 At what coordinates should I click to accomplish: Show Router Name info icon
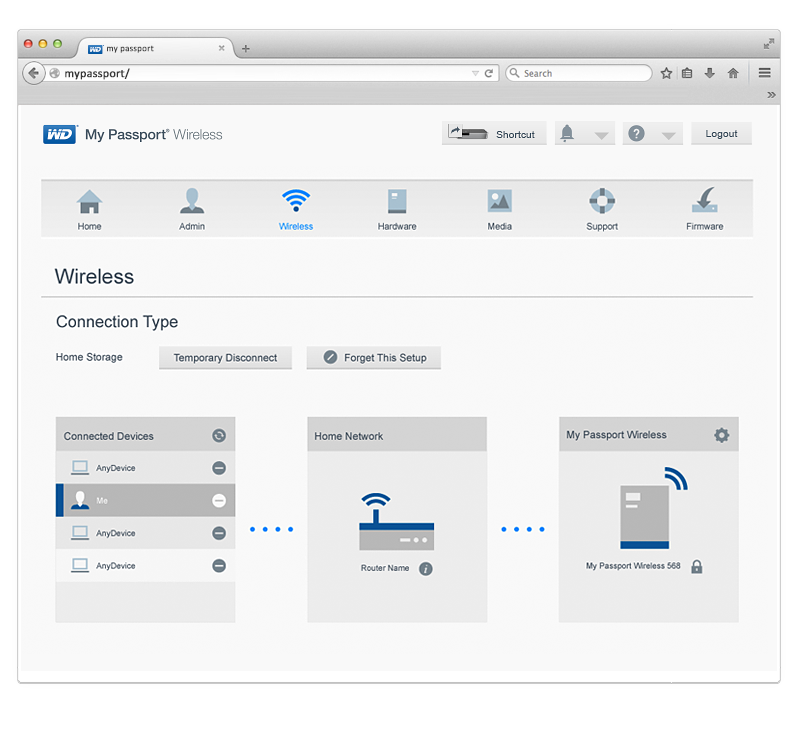426,569
